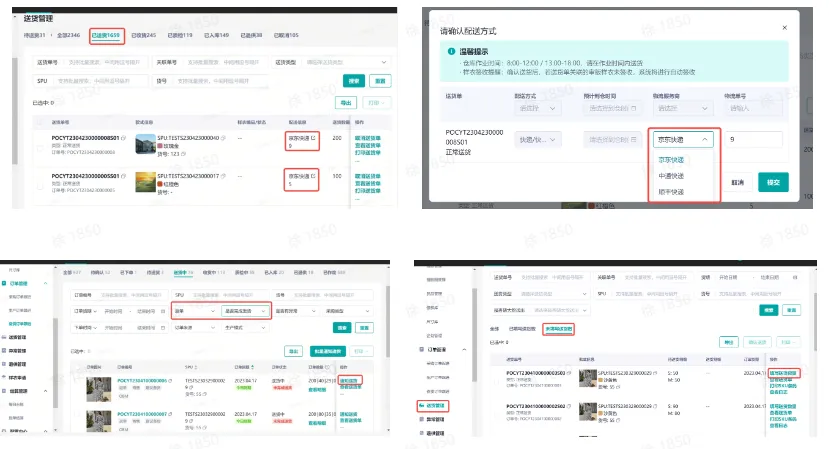
Task: Switch to 已收货245 tab
Action: [144, 35]
